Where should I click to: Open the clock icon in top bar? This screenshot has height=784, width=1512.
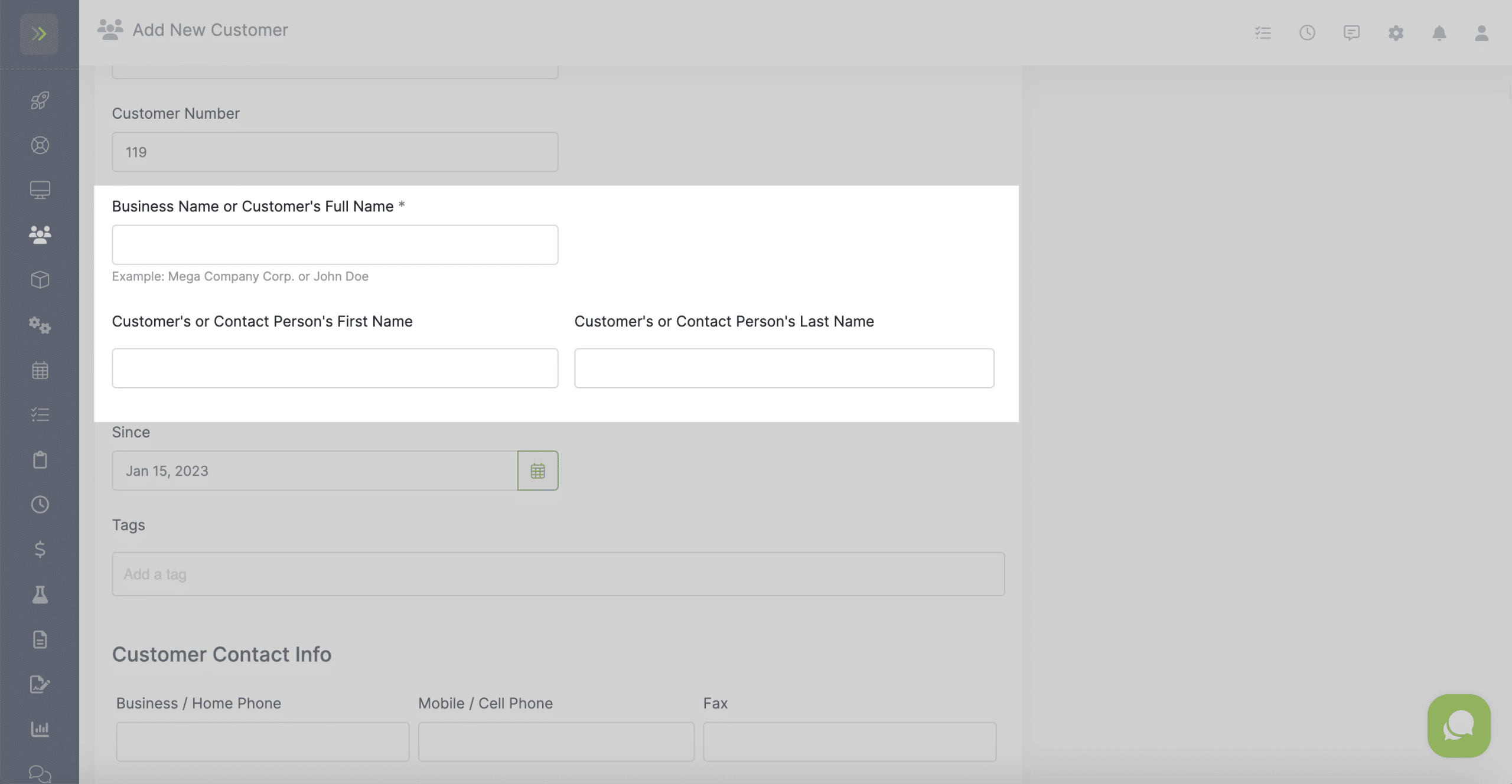pyautogui.click(x=1307, y=32)
